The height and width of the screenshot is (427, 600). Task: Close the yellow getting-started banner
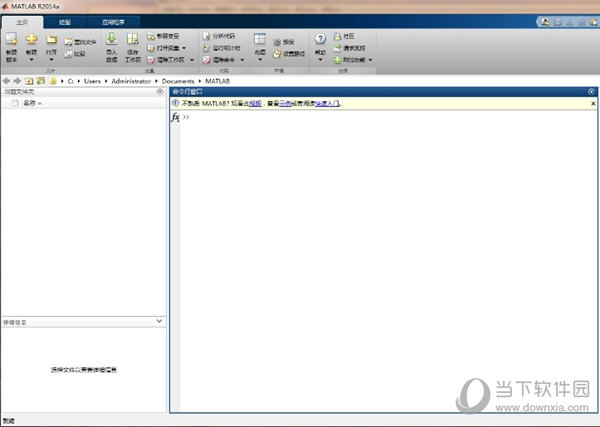tap(593, 103)
